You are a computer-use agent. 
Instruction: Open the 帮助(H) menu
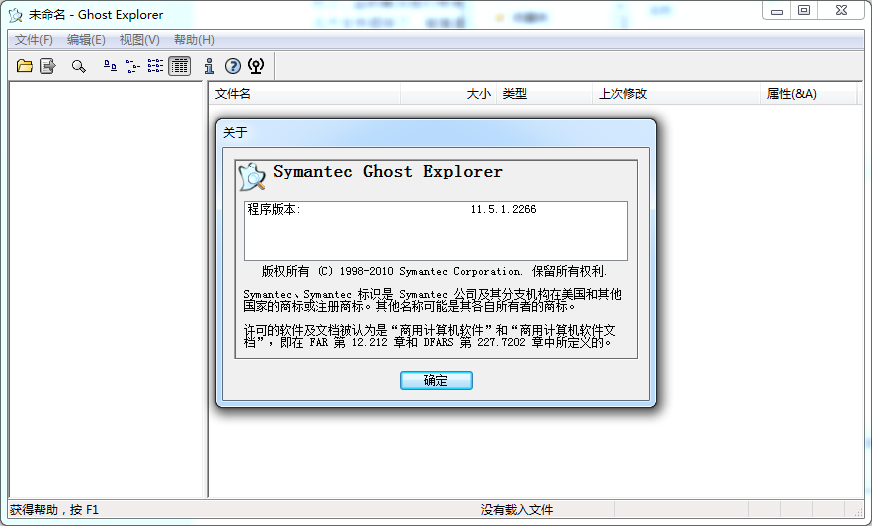click(194, 40)
